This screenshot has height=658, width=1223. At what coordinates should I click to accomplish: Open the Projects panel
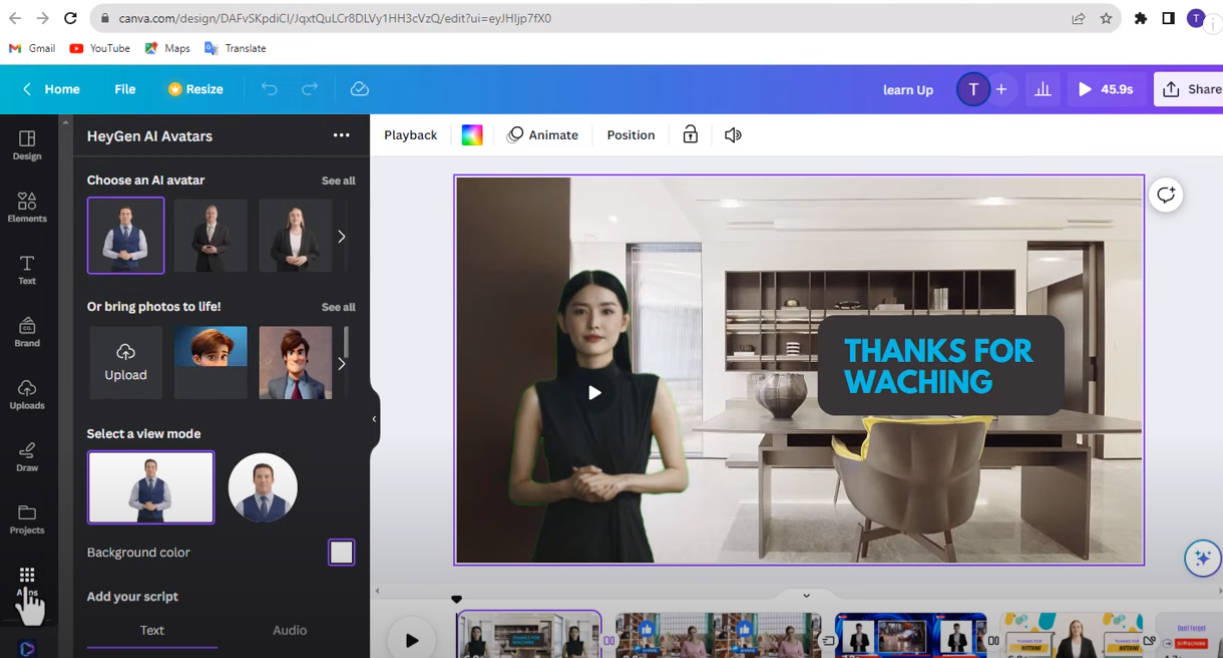(x=27, y=521)
